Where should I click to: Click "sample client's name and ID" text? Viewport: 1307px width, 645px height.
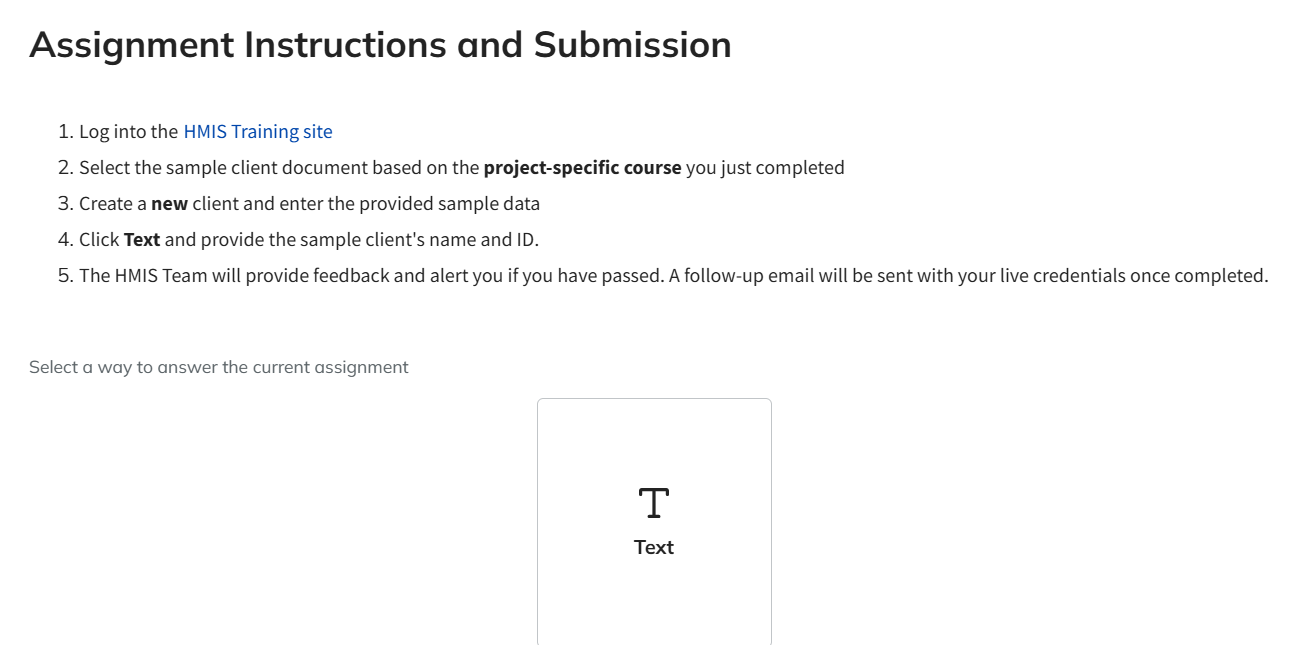(x=419, y=240)
